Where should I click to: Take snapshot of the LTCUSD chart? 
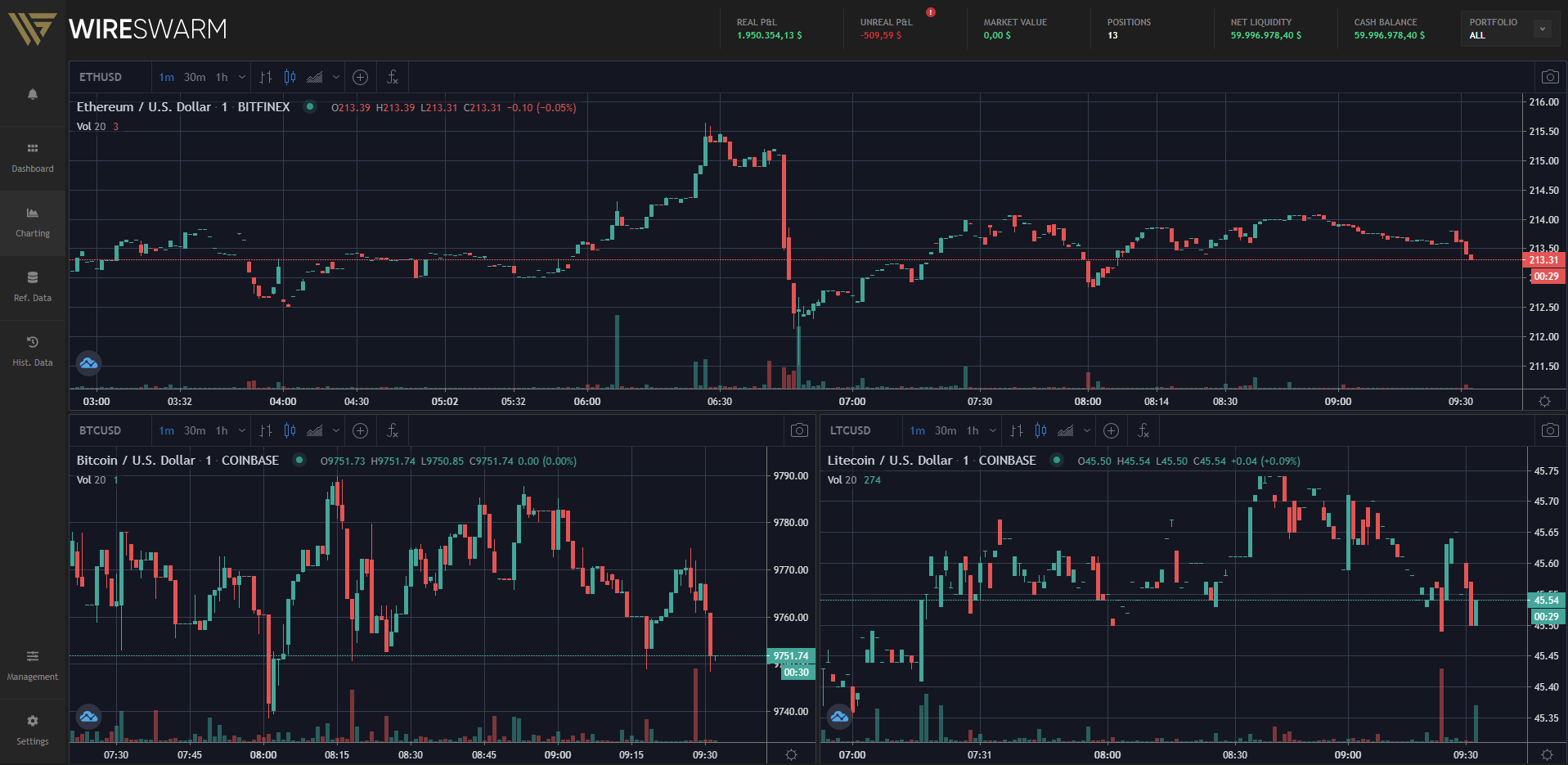click(1549, 430)
